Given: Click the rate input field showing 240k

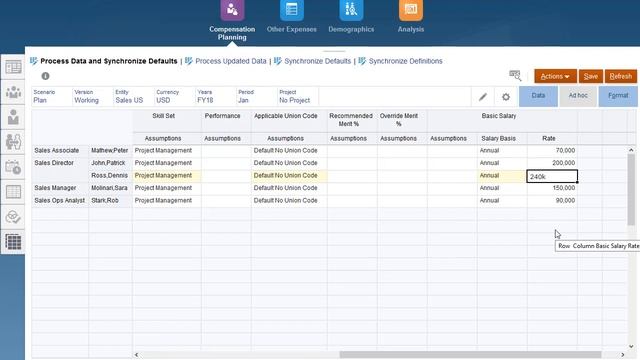Looking at the screenshot, I should 552,176.
